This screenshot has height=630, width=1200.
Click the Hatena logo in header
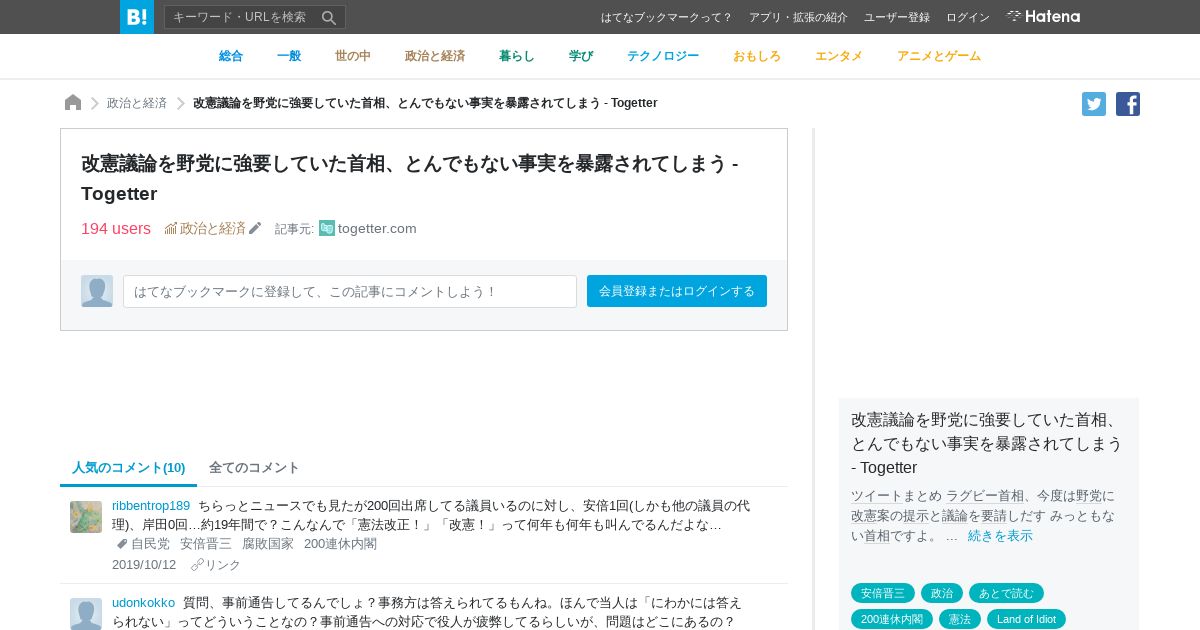pos(1043,17)
